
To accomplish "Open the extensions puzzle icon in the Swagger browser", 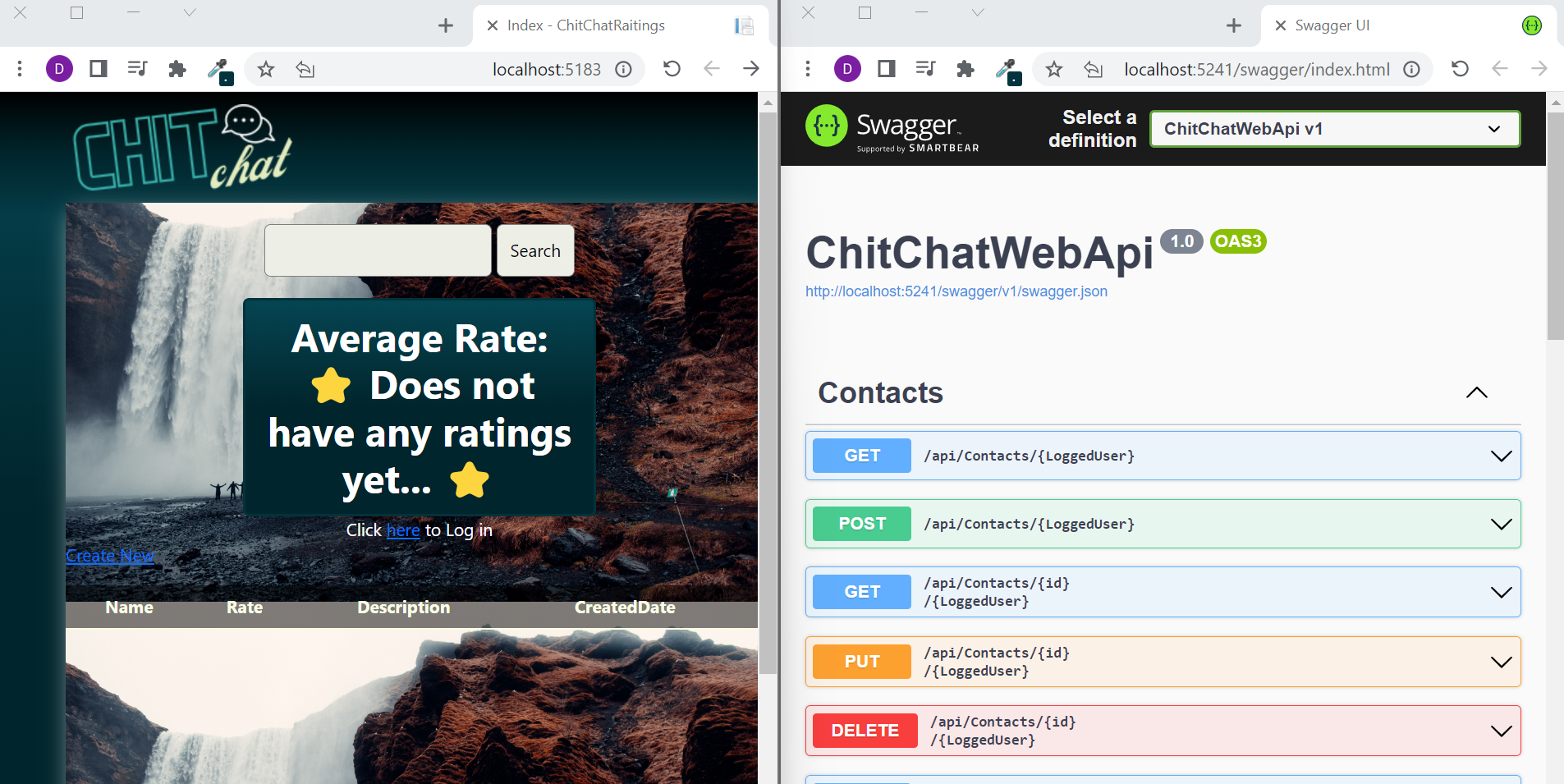I will [965, 69].
